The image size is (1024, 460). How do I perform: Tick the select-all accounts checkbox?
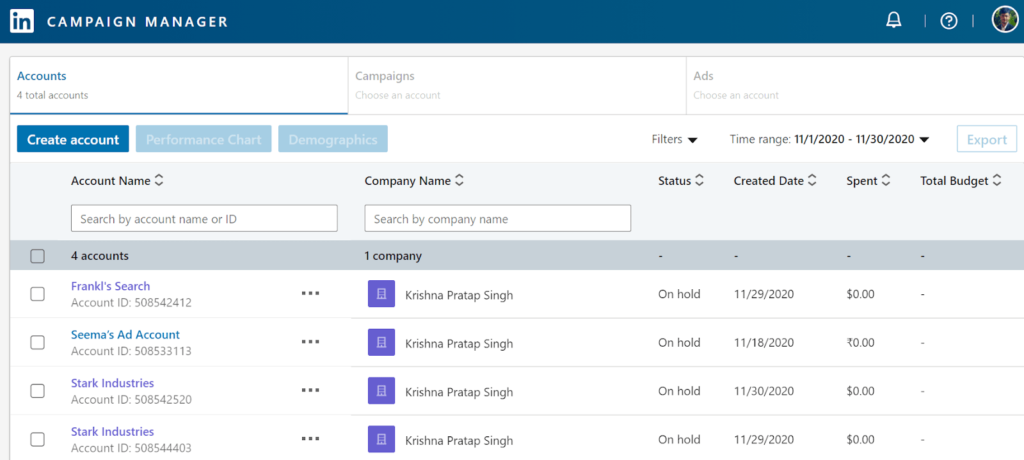38,256
